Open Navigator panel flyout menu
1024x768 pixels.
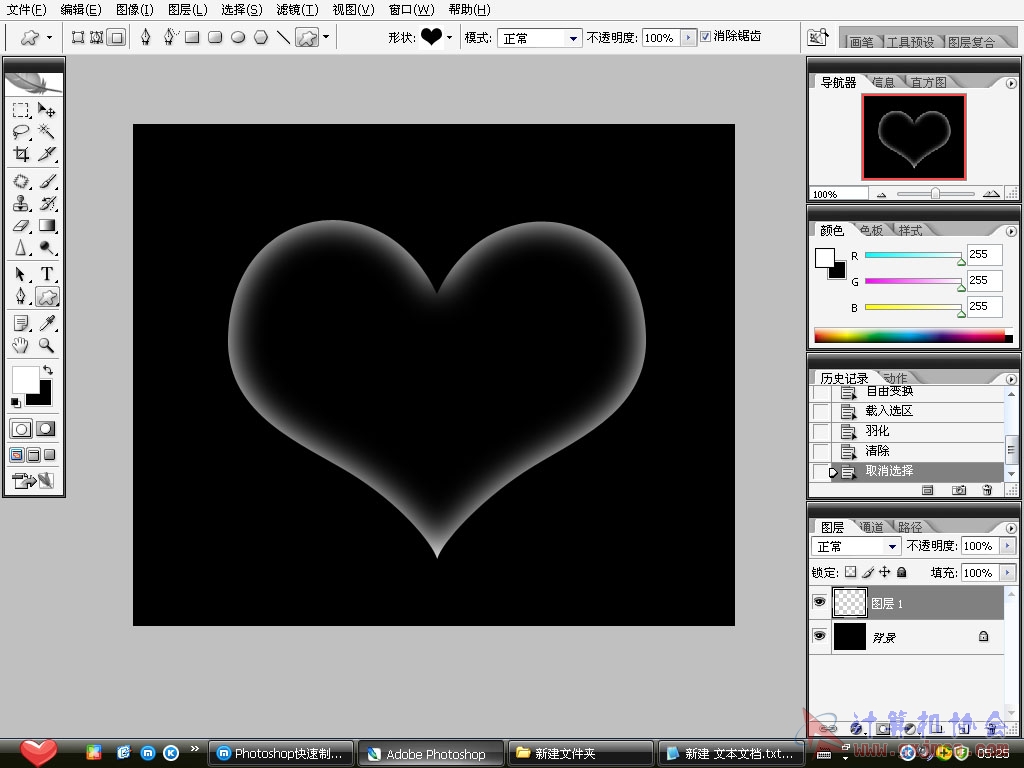point(1011,84)
